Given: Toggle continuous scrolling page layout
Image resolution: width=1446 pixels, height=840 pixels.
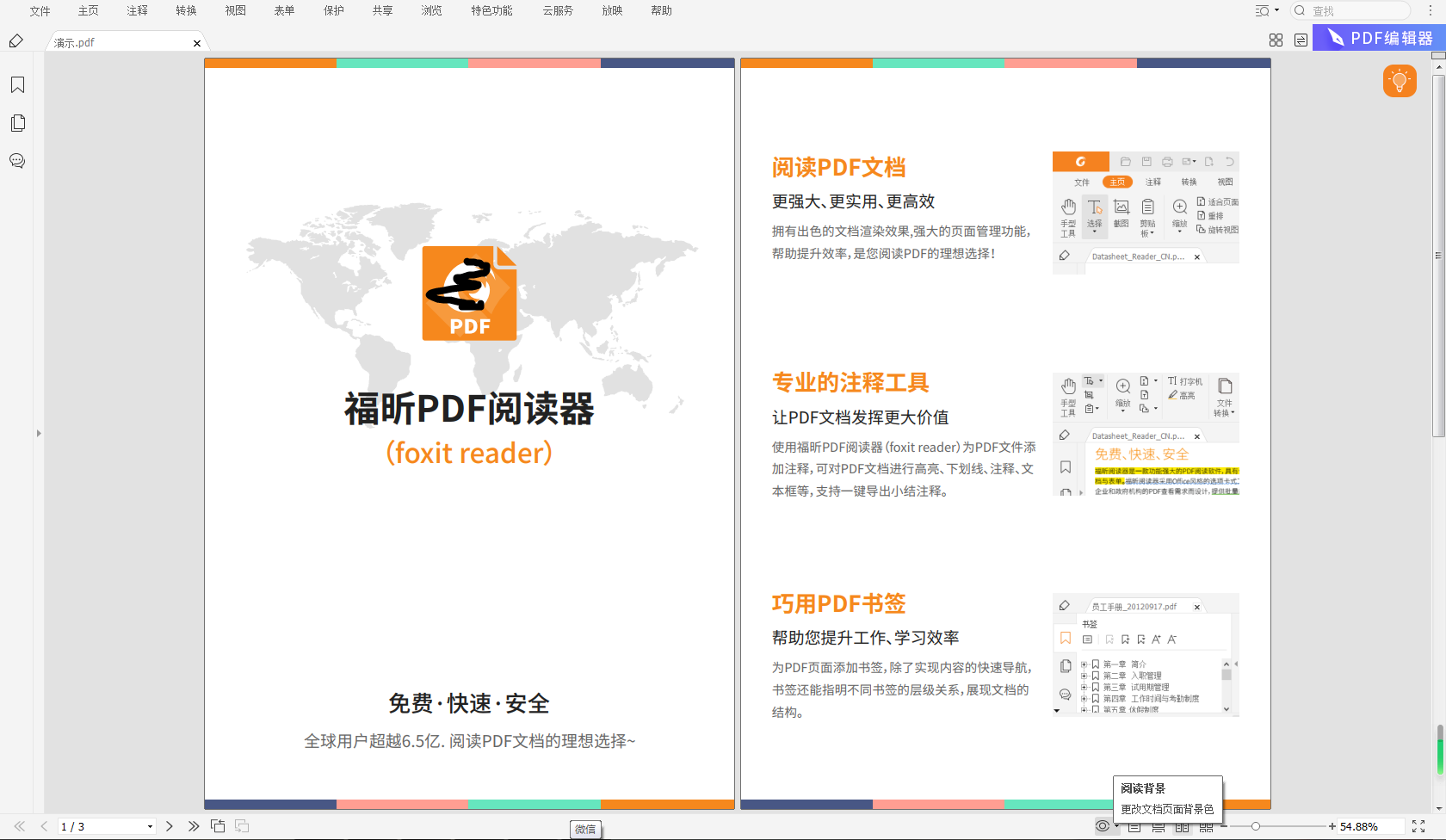Looking at the screenshot, I should pos(1158,827).
